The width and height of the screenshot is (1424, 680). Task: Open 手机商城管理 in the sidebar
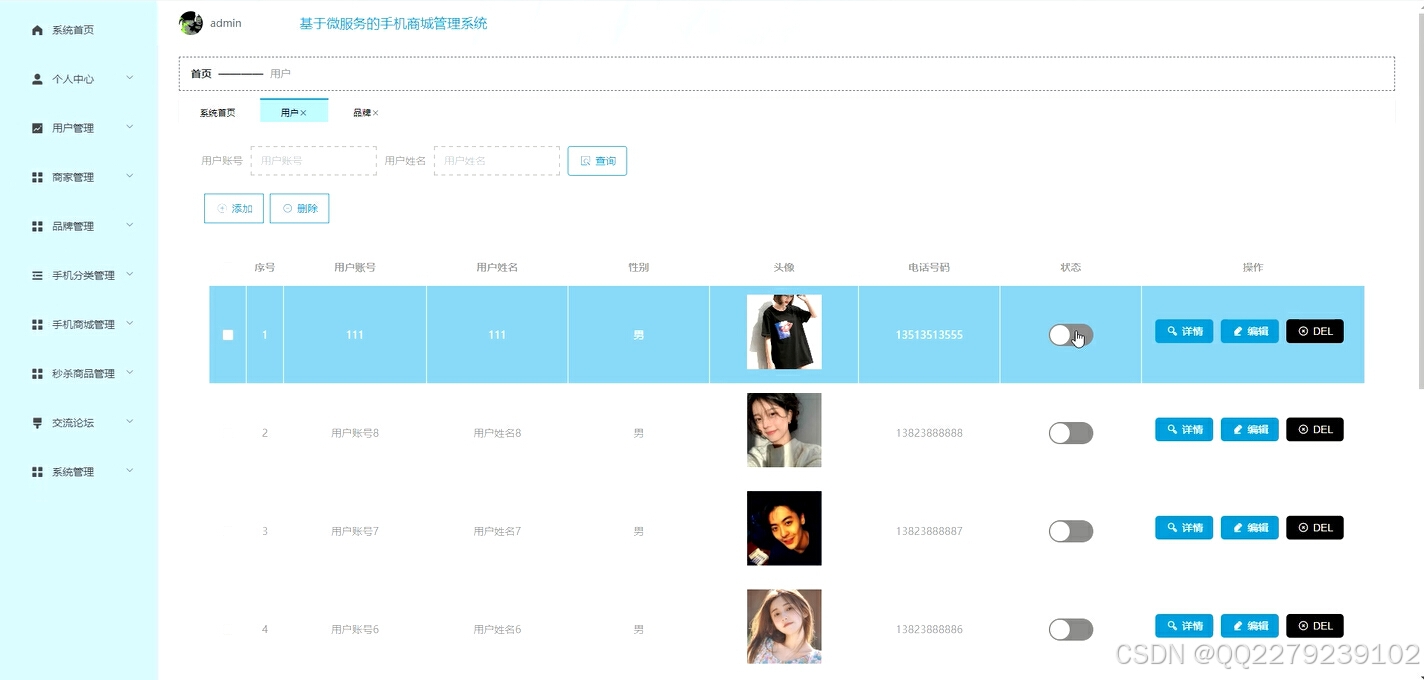click(x=83, y=324)
